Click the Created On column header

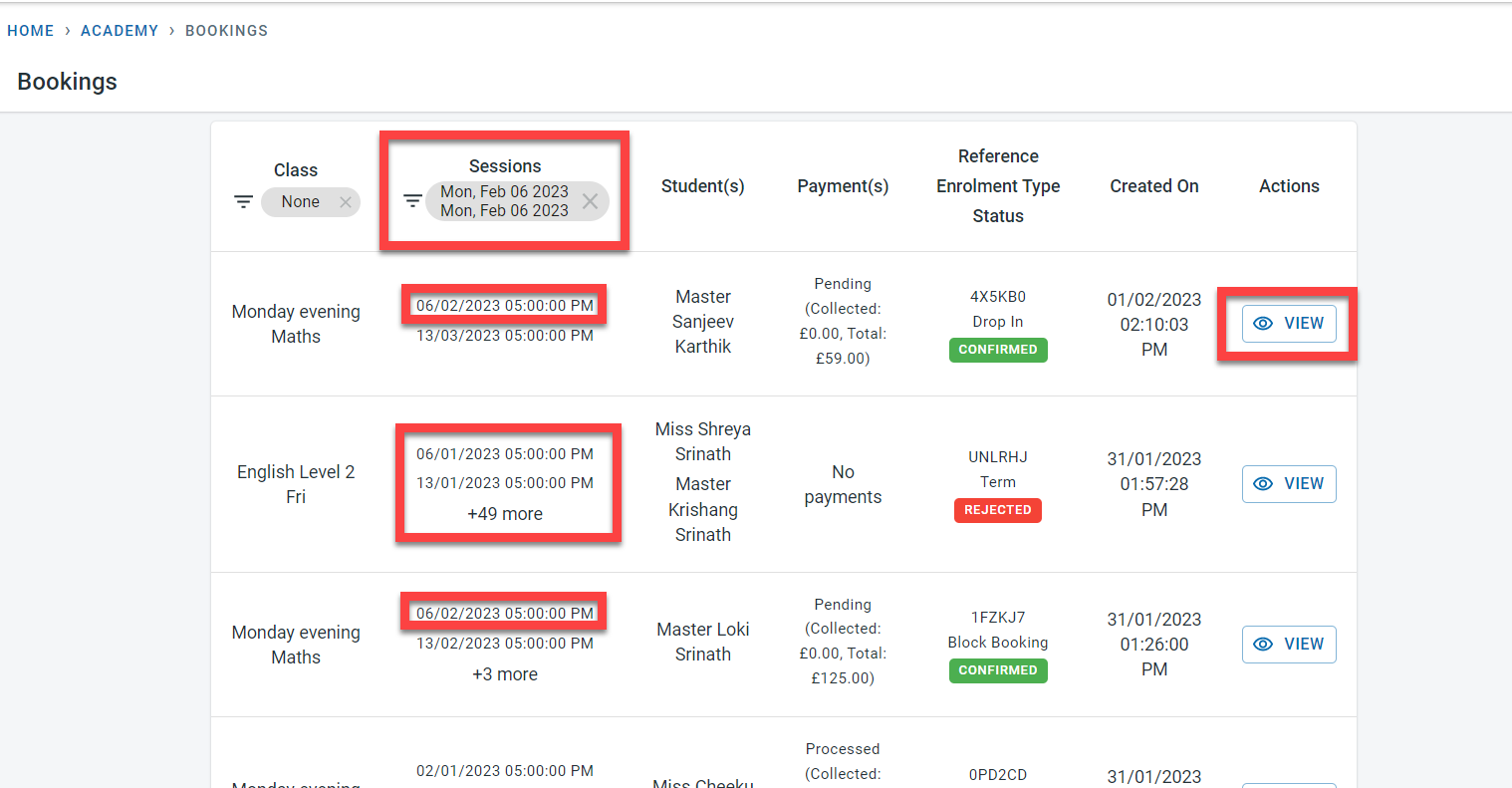1154,186
